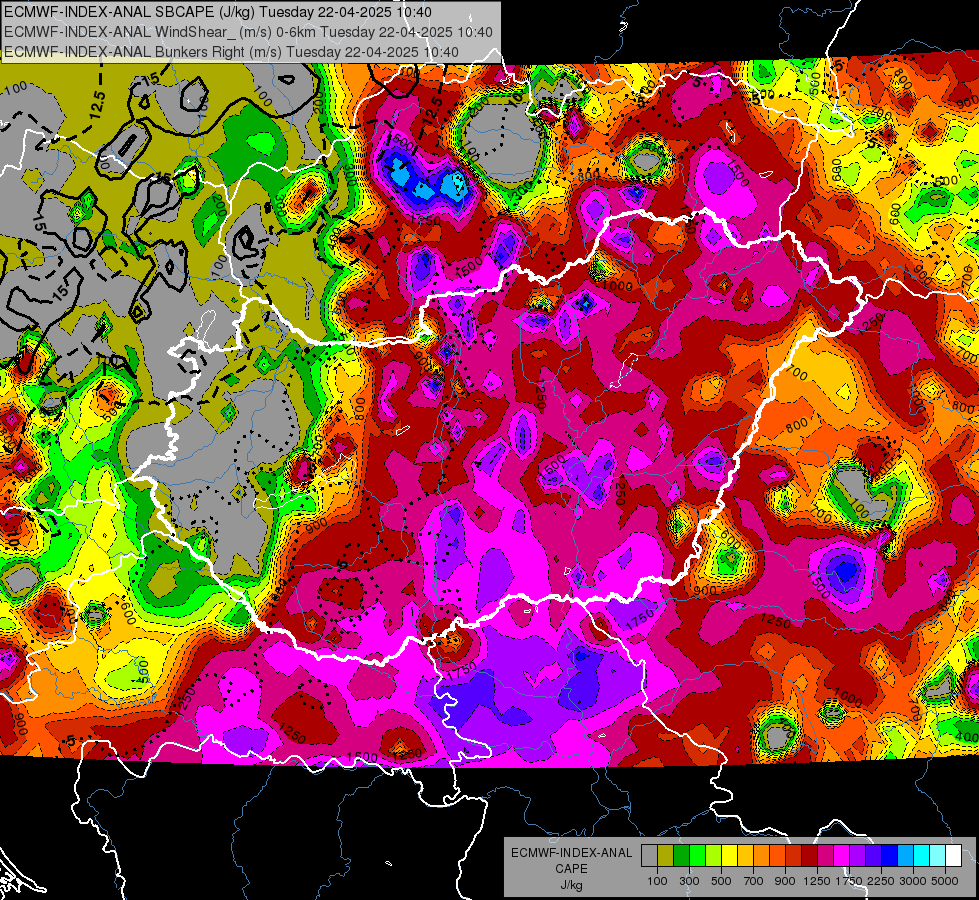Select the pure blue swatch in the legend
The width and height of the screenshot is (979, 900).
pyautogui.click(x=890, y=856)
